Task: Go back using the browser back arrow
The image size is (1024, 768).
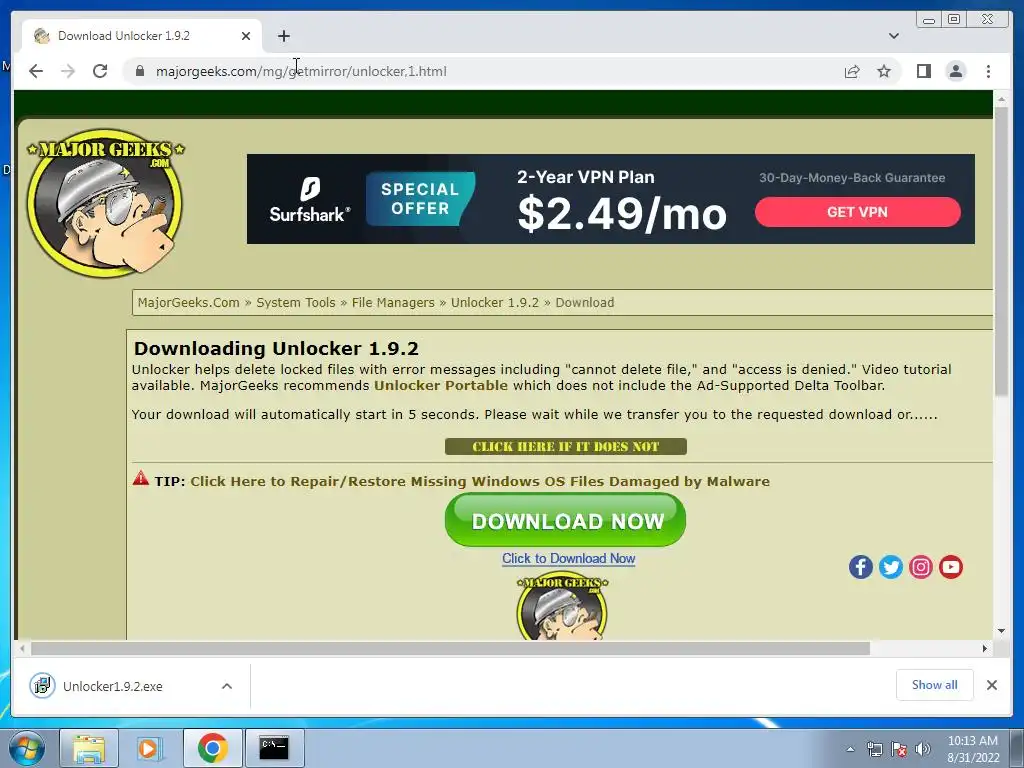Action: 36,71
